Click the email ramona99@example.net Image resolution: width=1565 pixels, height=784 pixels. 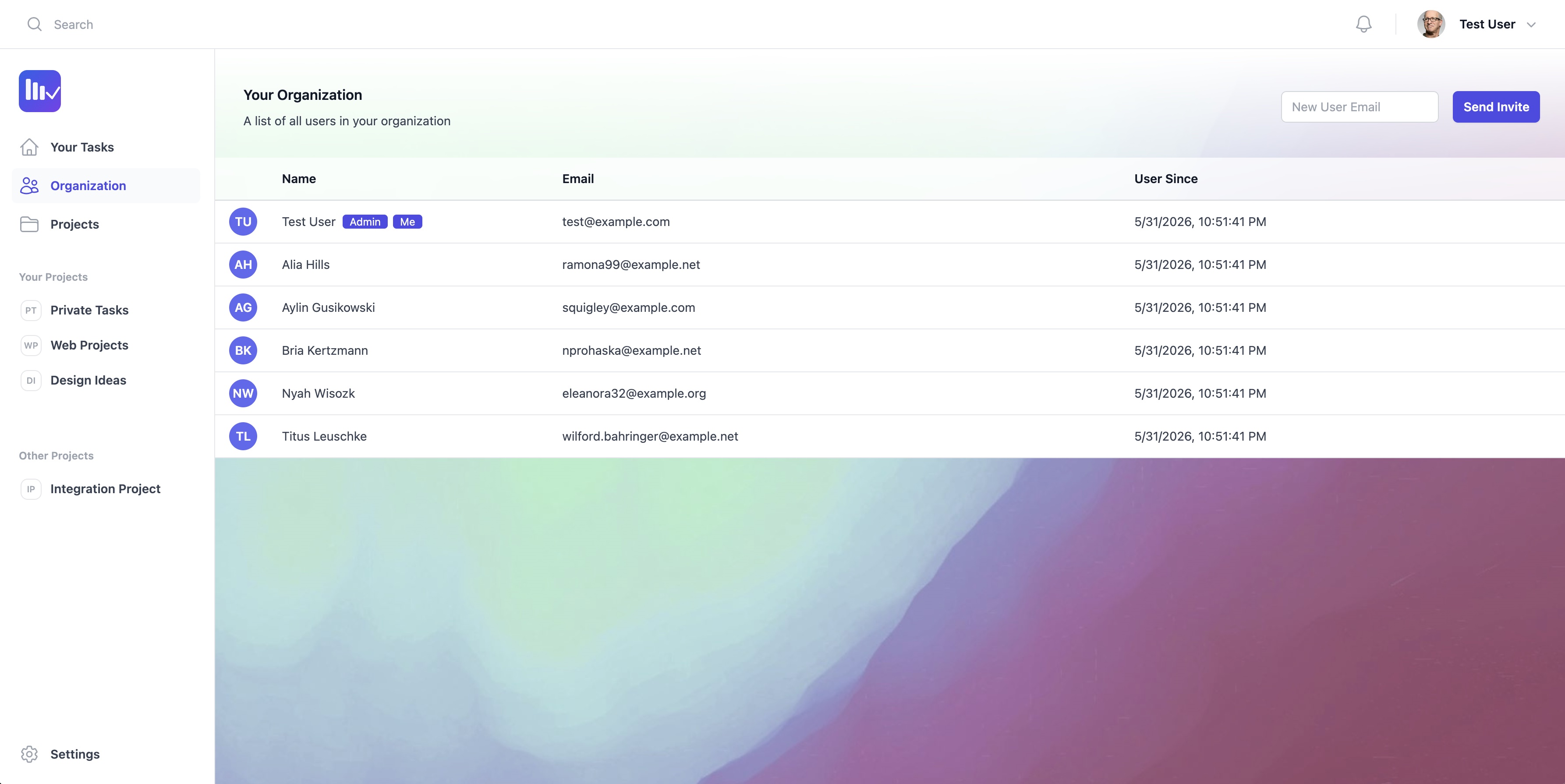pyautogui.click(x=630, y=265)
